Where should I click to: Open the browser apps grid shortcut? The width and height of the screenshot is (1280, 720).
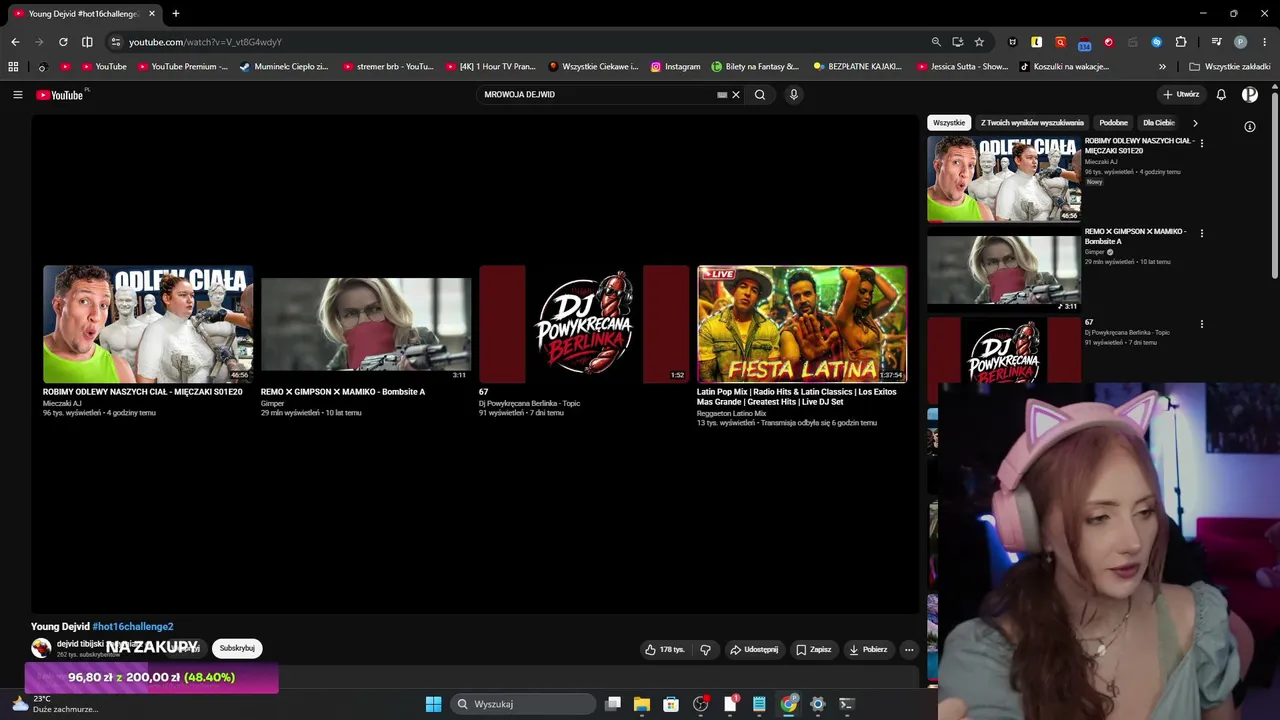(13, 67)
